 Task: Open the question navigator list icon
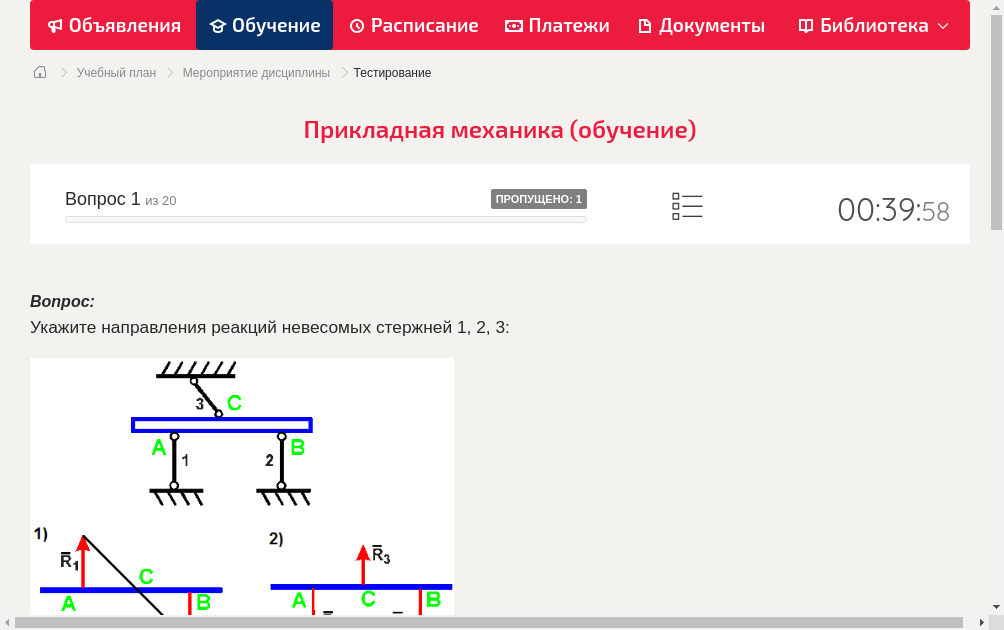(x=687, y=205)
